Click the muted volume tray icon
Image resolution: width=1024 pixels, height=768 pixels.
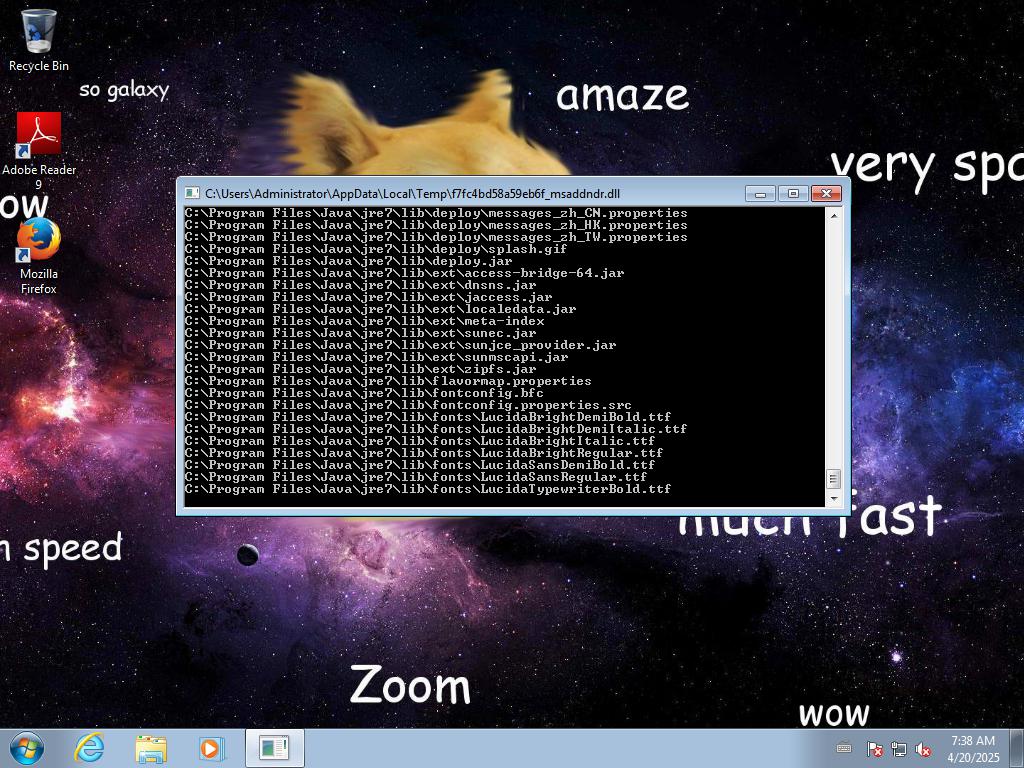coord(923,749)
